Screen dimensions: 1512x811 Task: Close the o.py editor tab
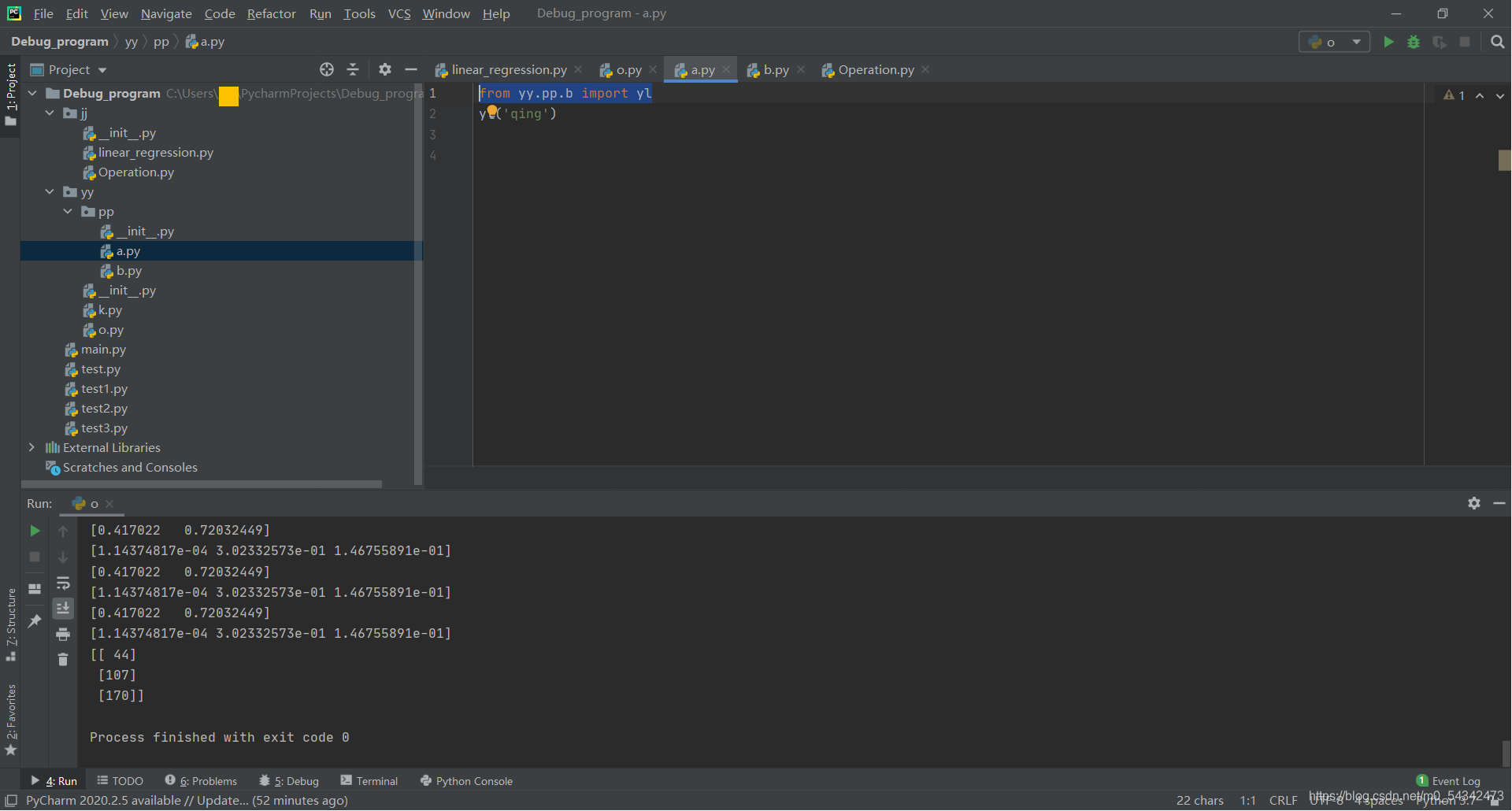pos(653,69)
